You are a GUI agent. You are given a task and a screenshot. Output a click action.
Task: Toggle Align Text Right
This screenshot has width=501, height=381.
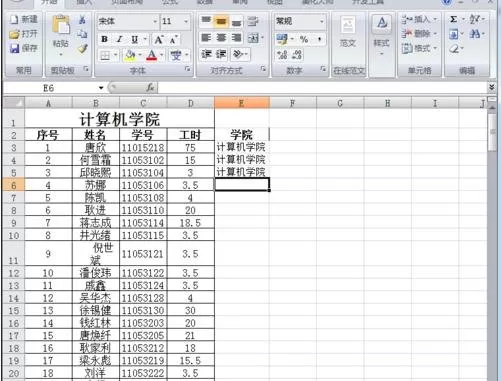[236, 38]
